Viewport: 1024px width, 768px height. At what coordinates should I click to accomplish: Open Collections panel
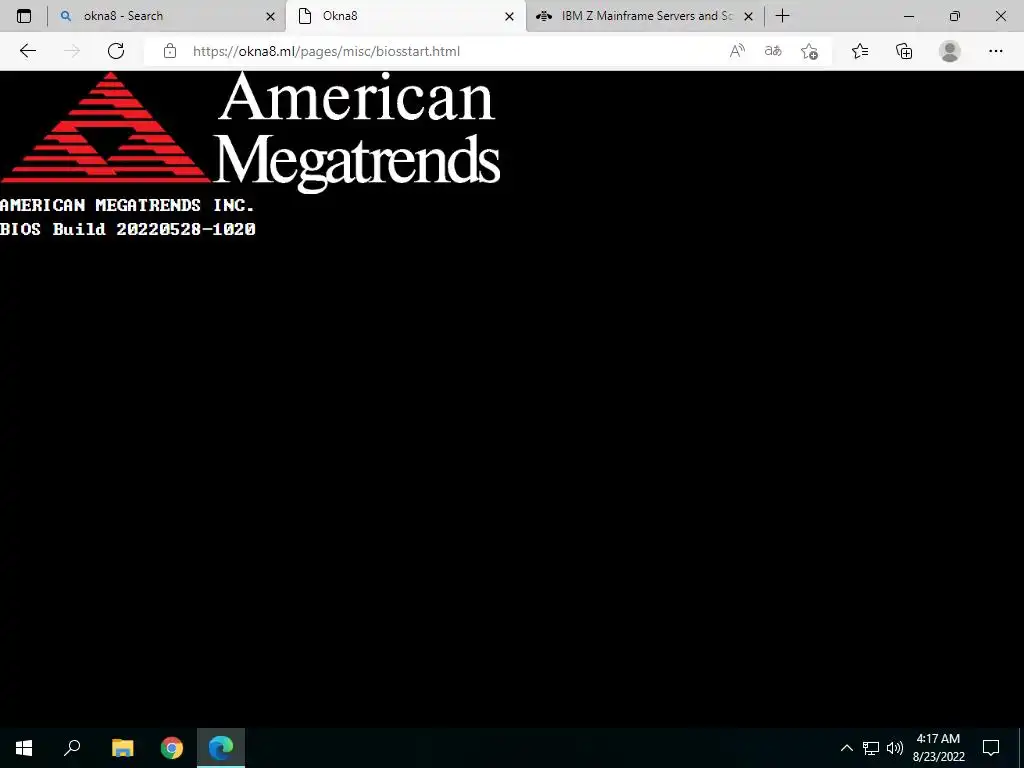coord(904,51)
